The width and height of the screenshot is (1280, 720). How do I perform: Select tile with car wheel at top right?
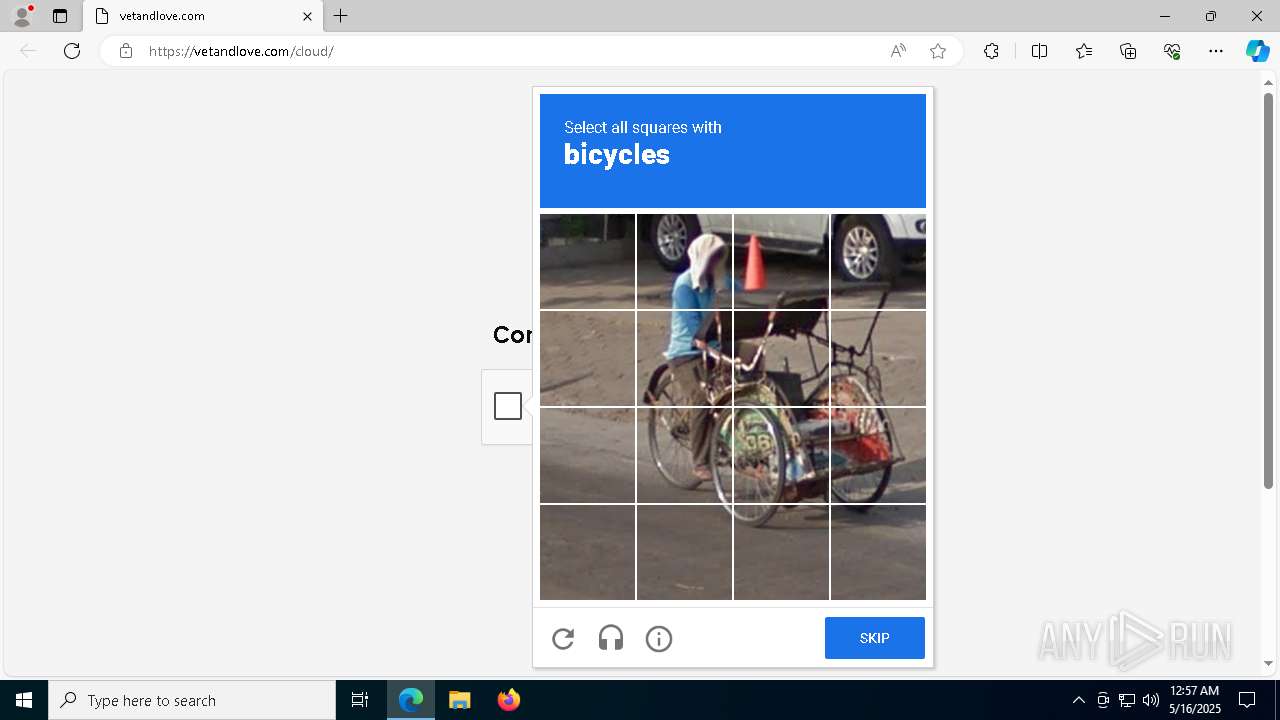click(x=878, y=261)
